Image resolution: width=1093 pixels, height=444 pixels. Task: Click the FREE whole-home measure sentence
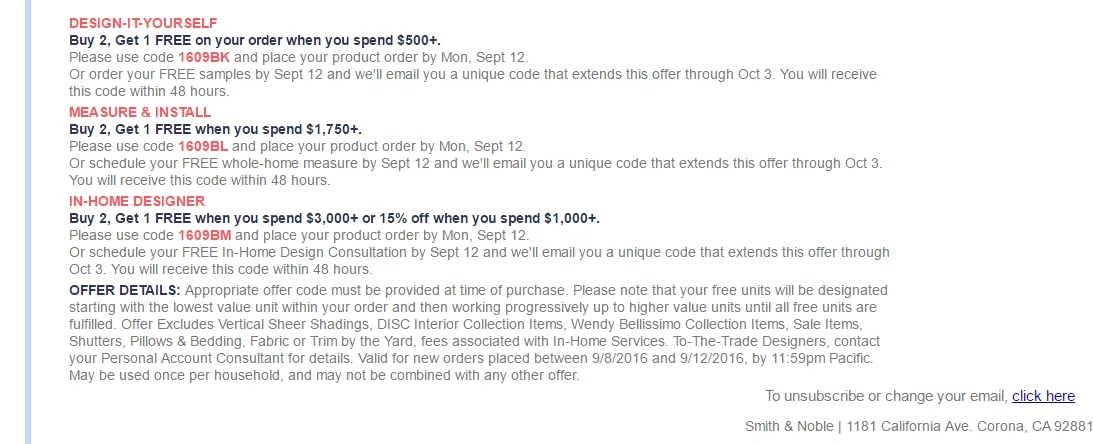click(x=475, y=172)
